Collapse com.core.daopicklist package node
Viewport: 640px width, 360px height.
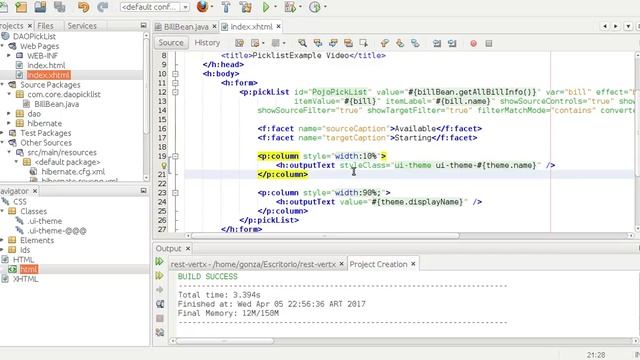(x=9, y=94)
